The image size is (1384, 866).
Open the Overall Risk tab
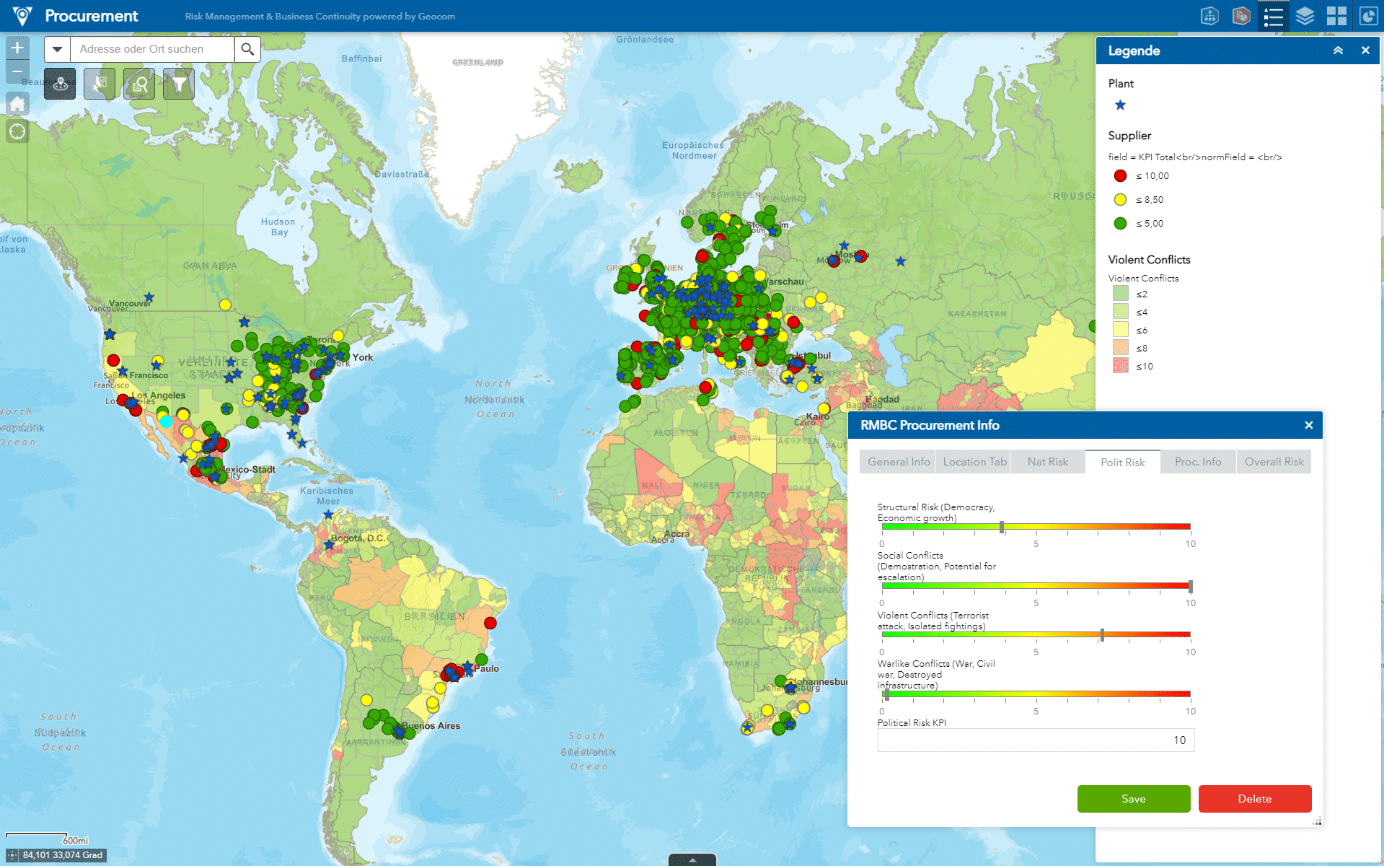coord(1273,462)
